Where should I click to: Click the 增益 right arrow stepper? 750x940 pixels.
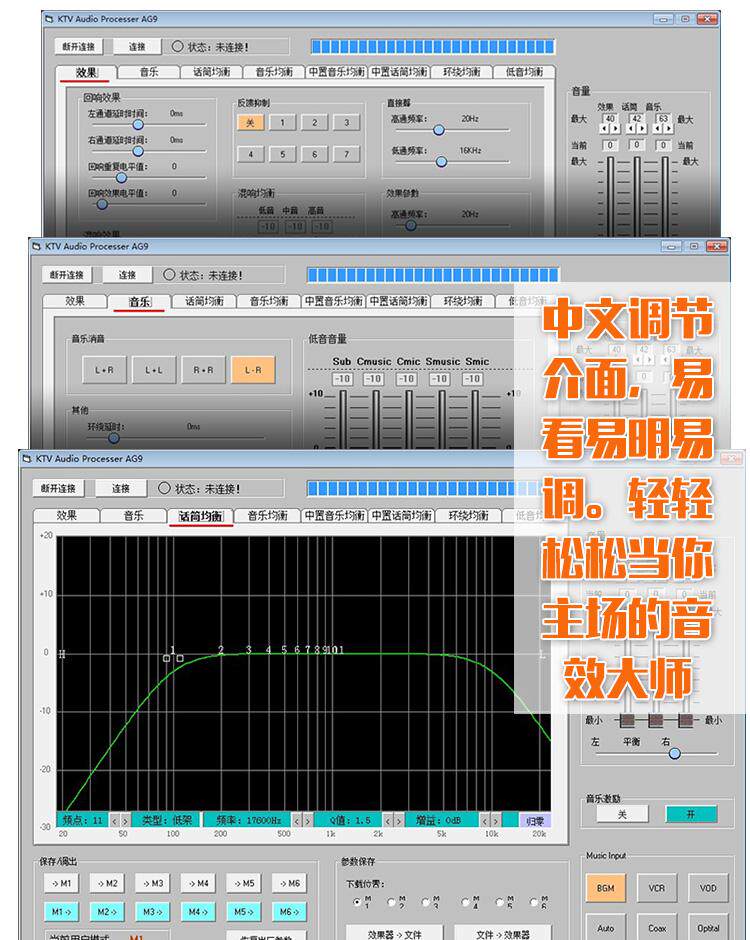[x=495, y=820]
